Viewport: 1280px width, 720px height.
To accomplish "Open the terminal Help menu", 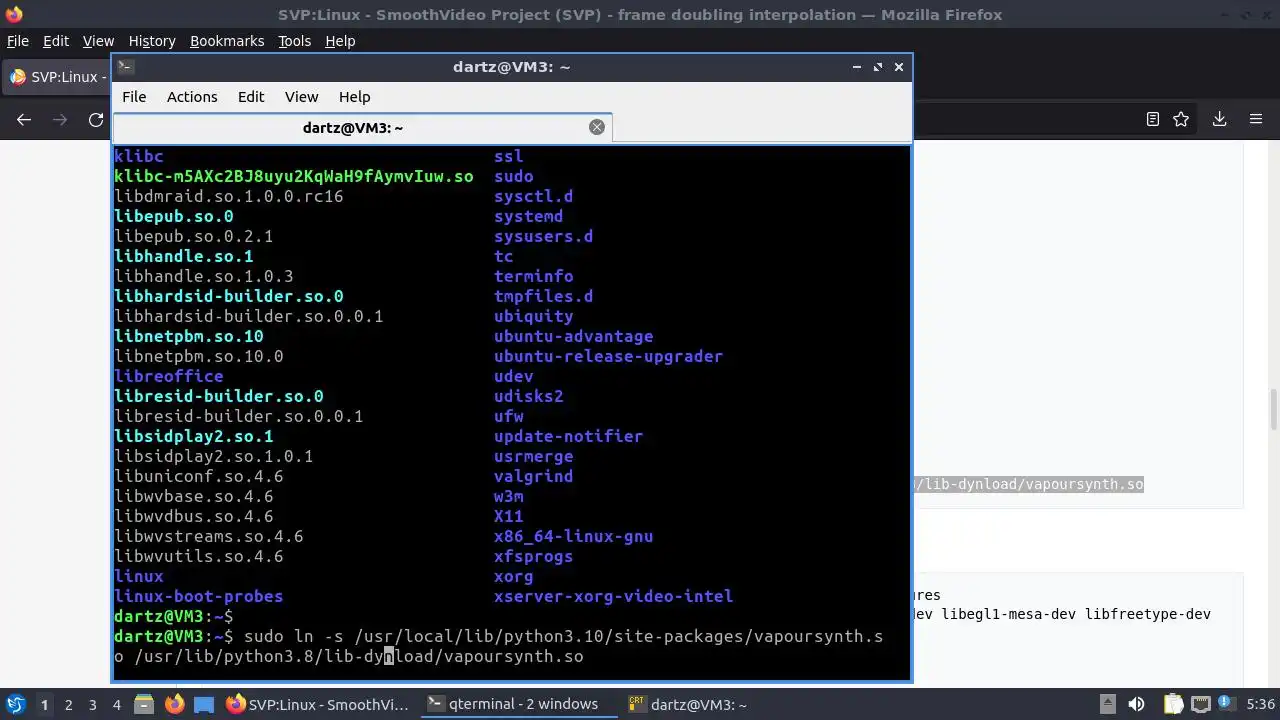I will point(354,97).
